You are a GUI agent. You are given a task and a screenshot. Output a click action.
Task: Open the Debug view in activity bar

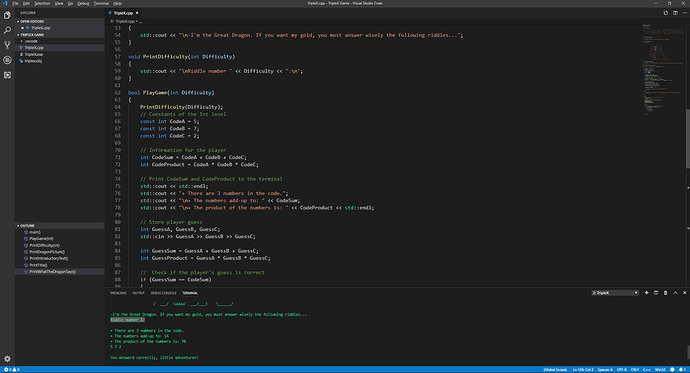pyautogui.click(x=7, y=60)
